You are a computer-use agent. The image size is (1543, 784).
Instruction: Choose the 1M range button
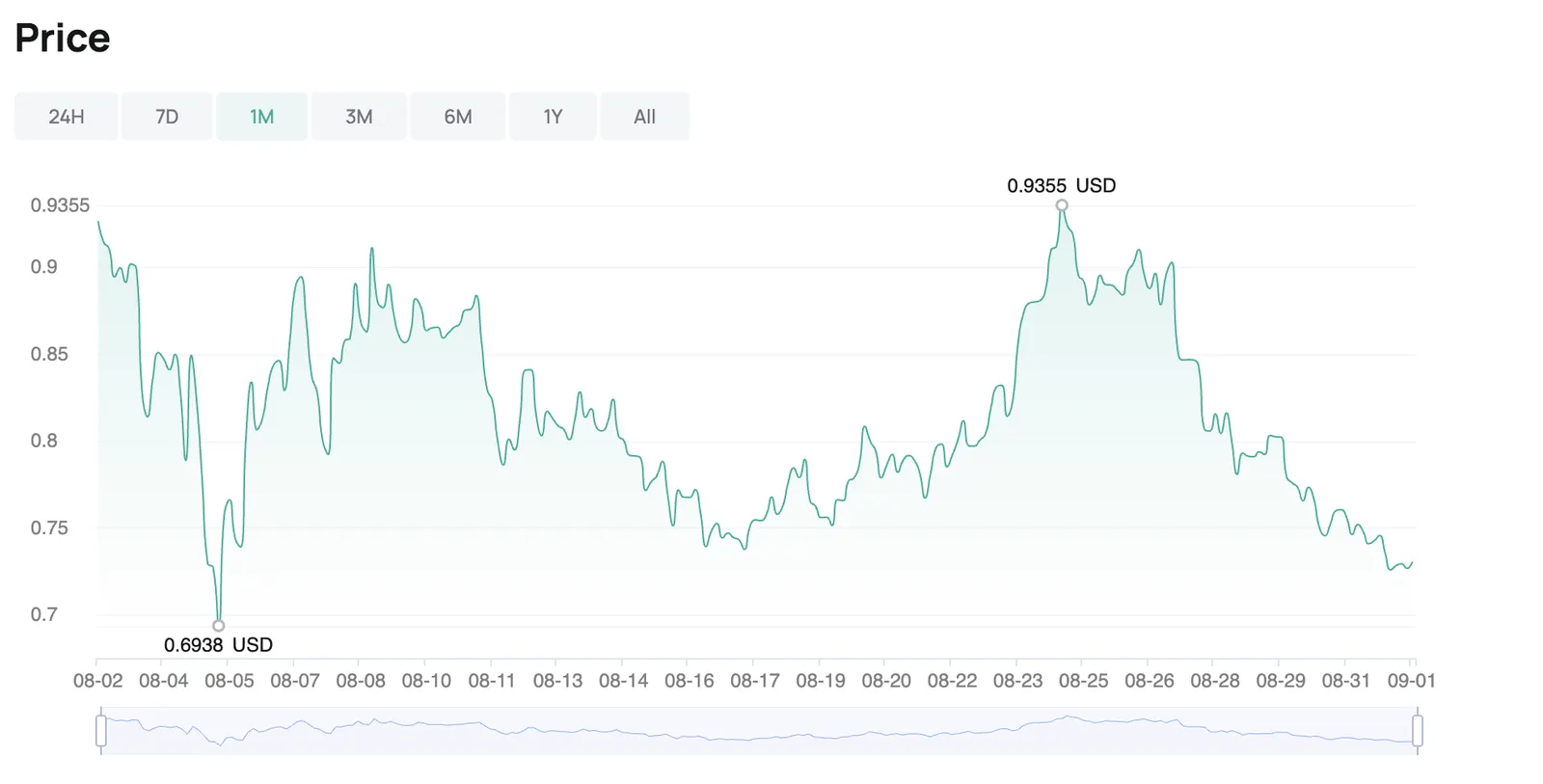point(262,117)
